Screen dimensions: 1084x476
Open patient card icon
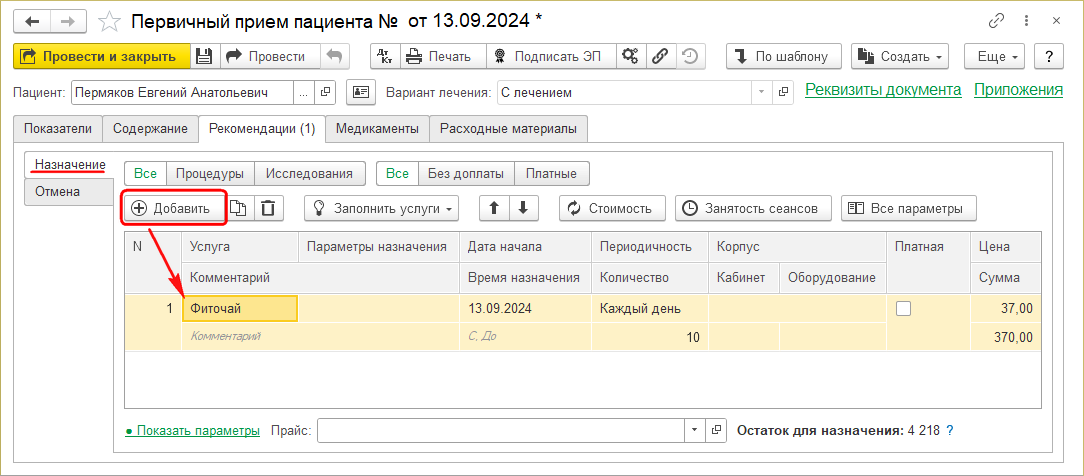[360, 92]
